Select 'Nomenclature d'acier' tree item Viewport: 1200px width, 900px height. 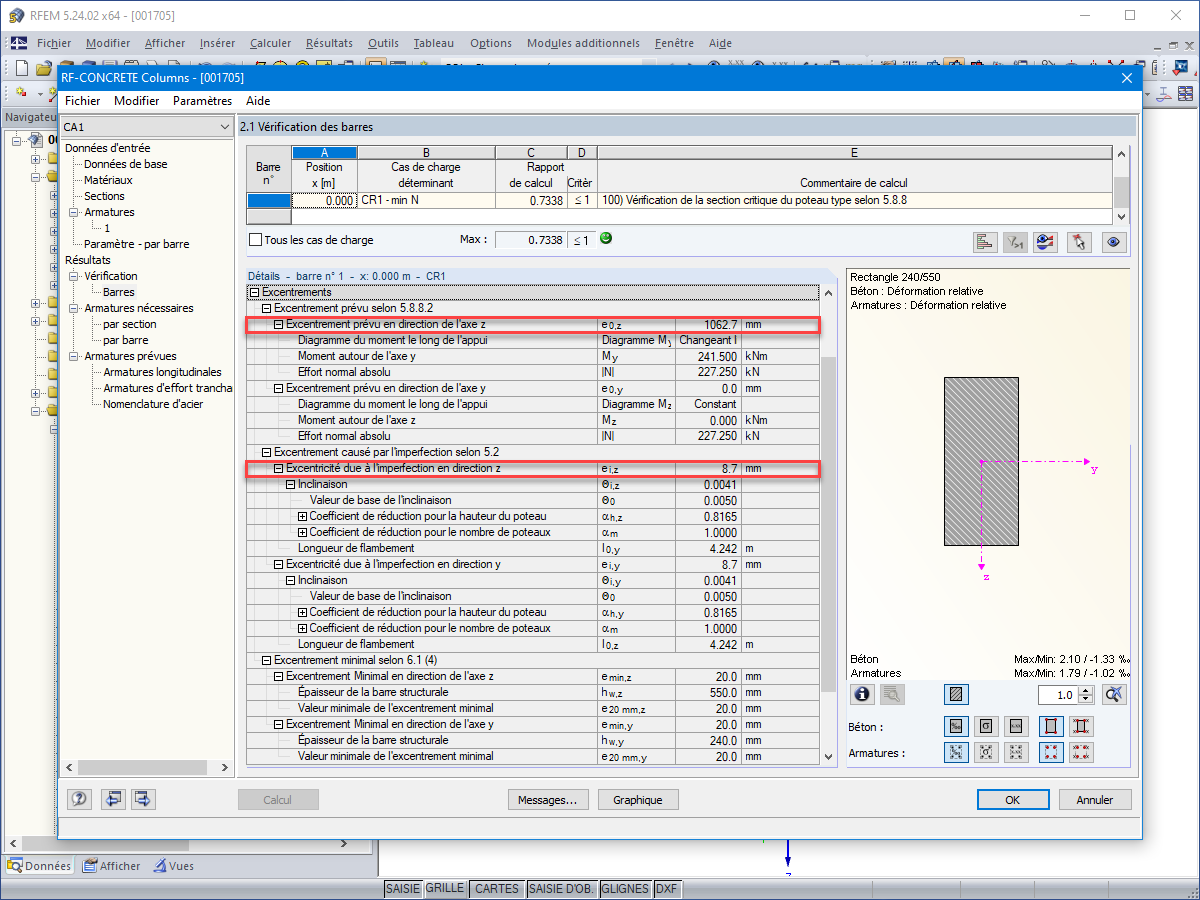[153, 404]
